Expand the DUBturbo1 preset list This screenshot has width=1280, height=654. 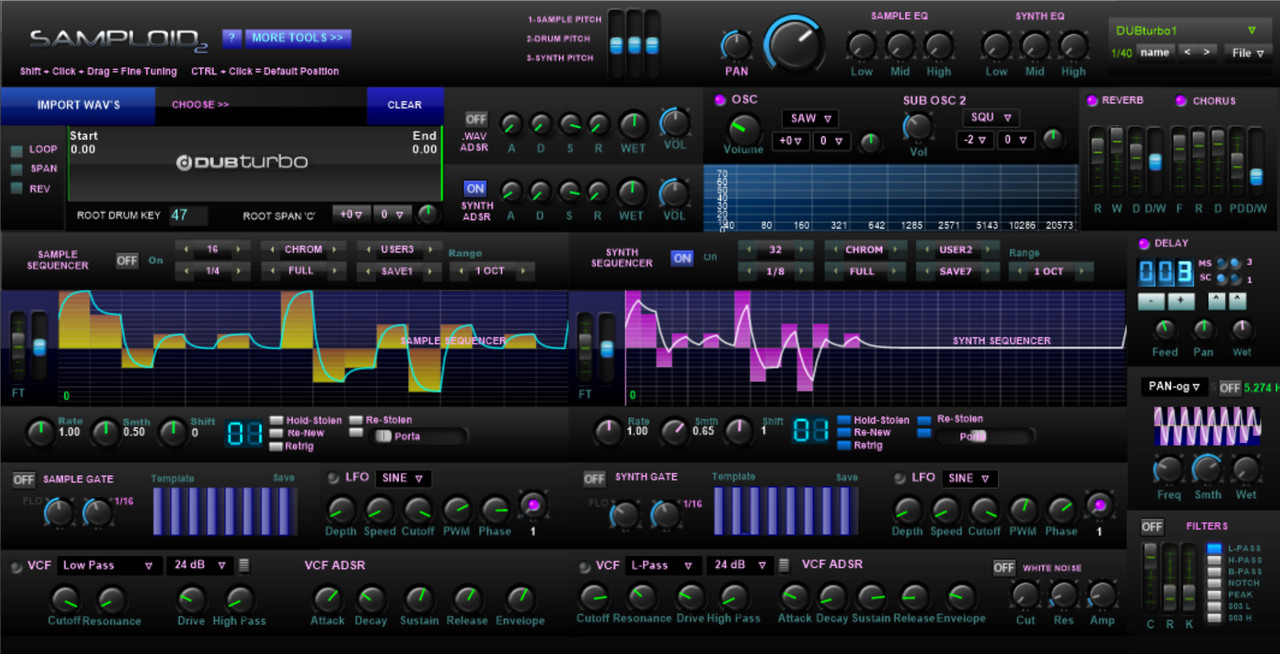tap(1251, 31)
